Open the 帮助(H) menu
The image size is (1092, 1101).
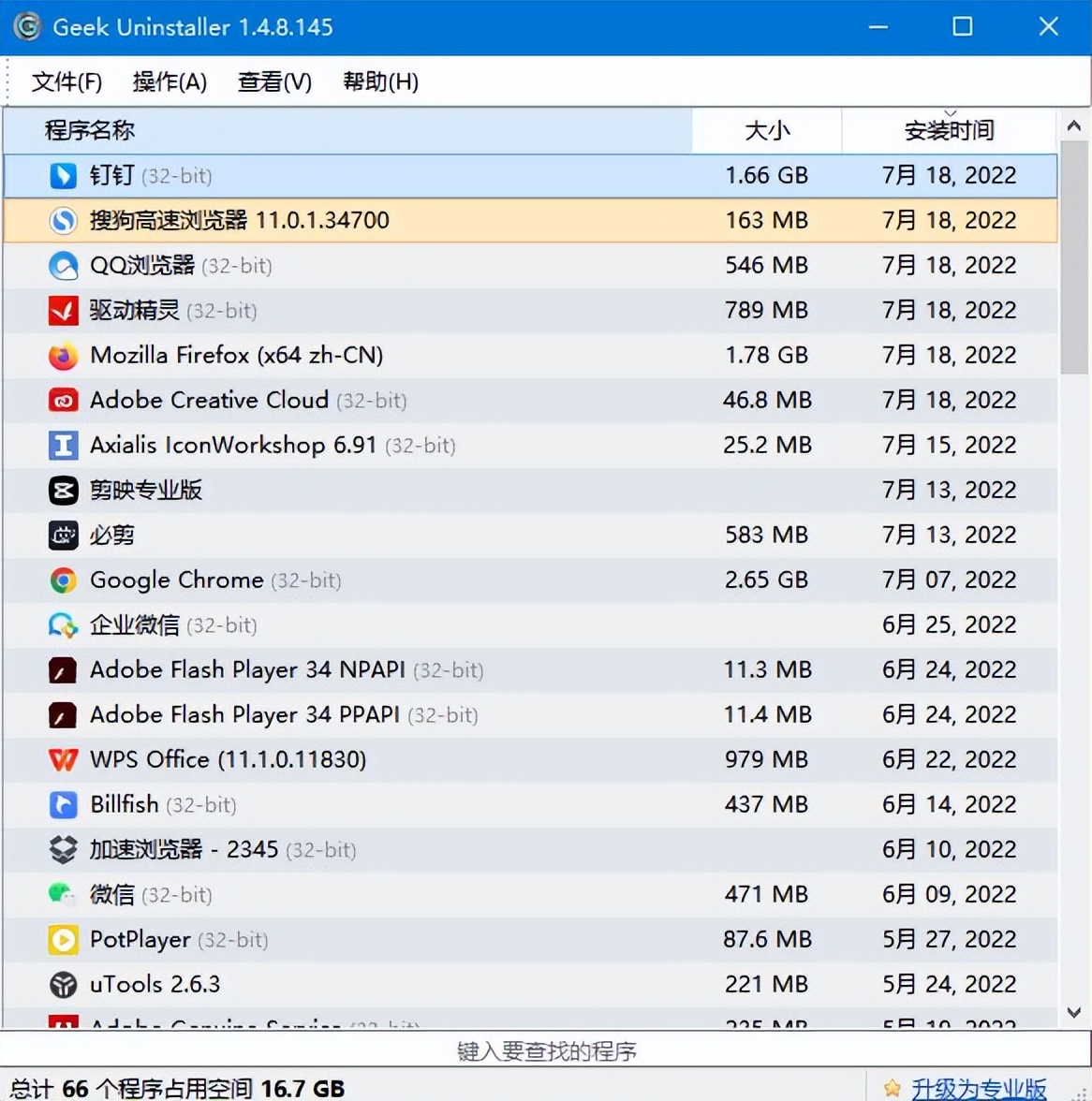pyautogui.click(x=380, y=81)
